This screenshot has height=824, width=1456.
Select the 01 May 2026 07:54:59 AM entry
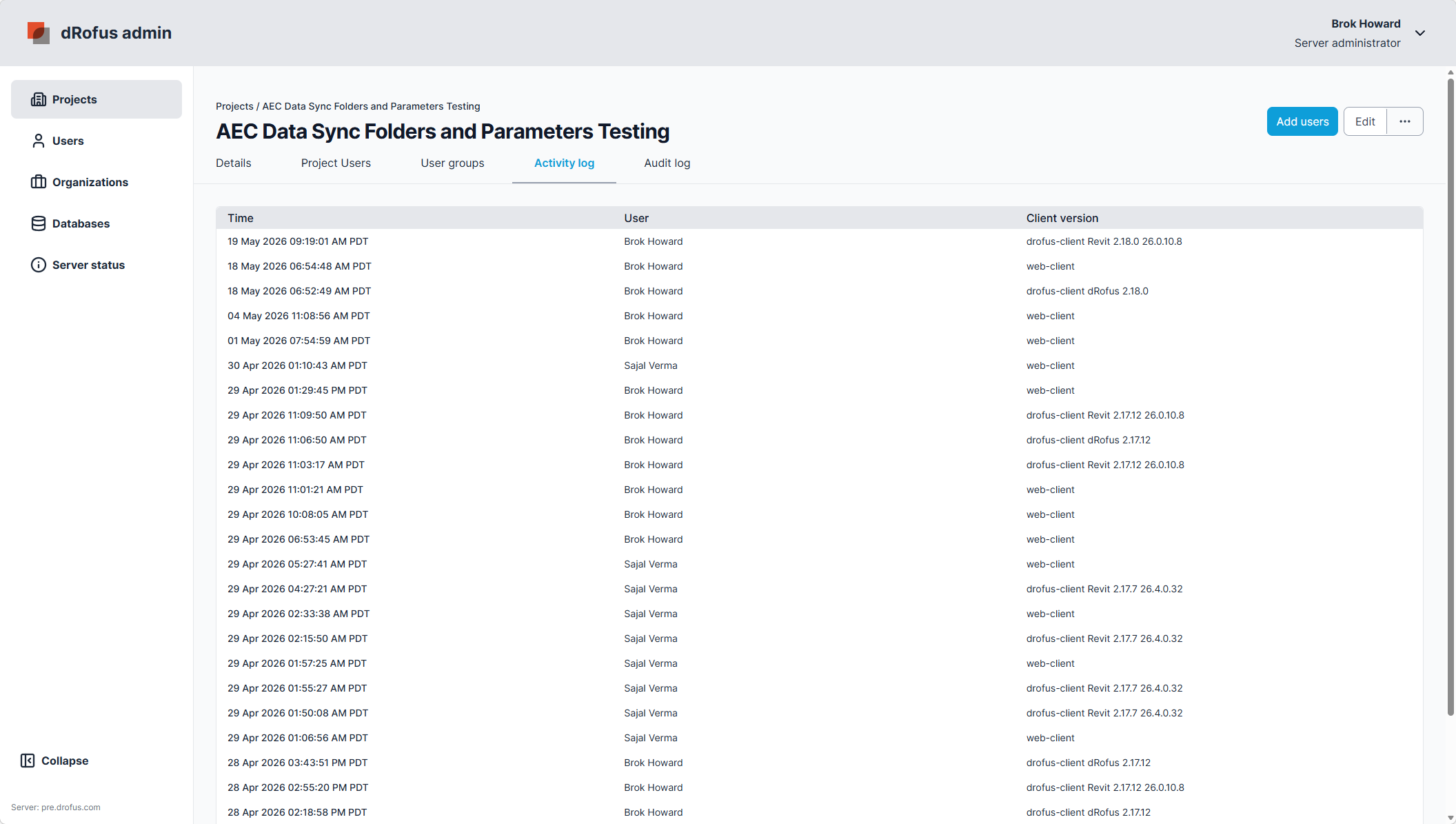point(819,341)
